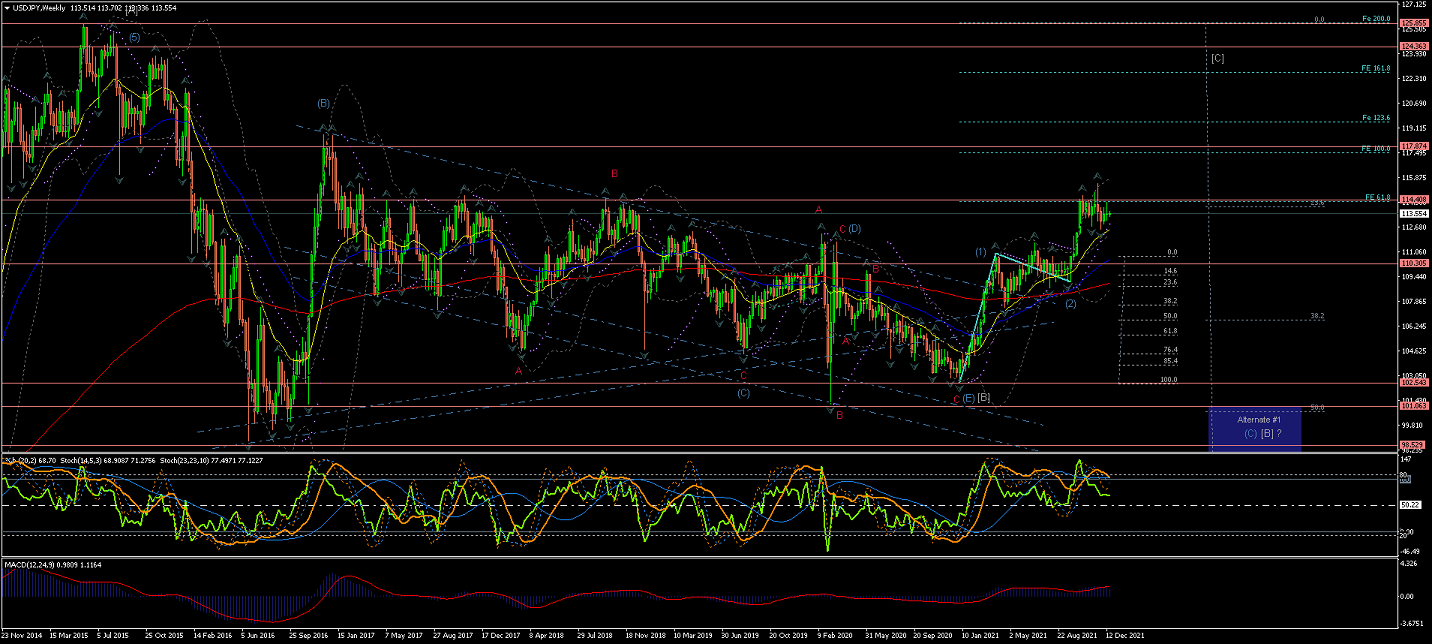The height and width of the screenshot is (644, 1432).
Task: Click the 101.063 price level tag
Action: pyautogui.click(x=1415, y=406)
